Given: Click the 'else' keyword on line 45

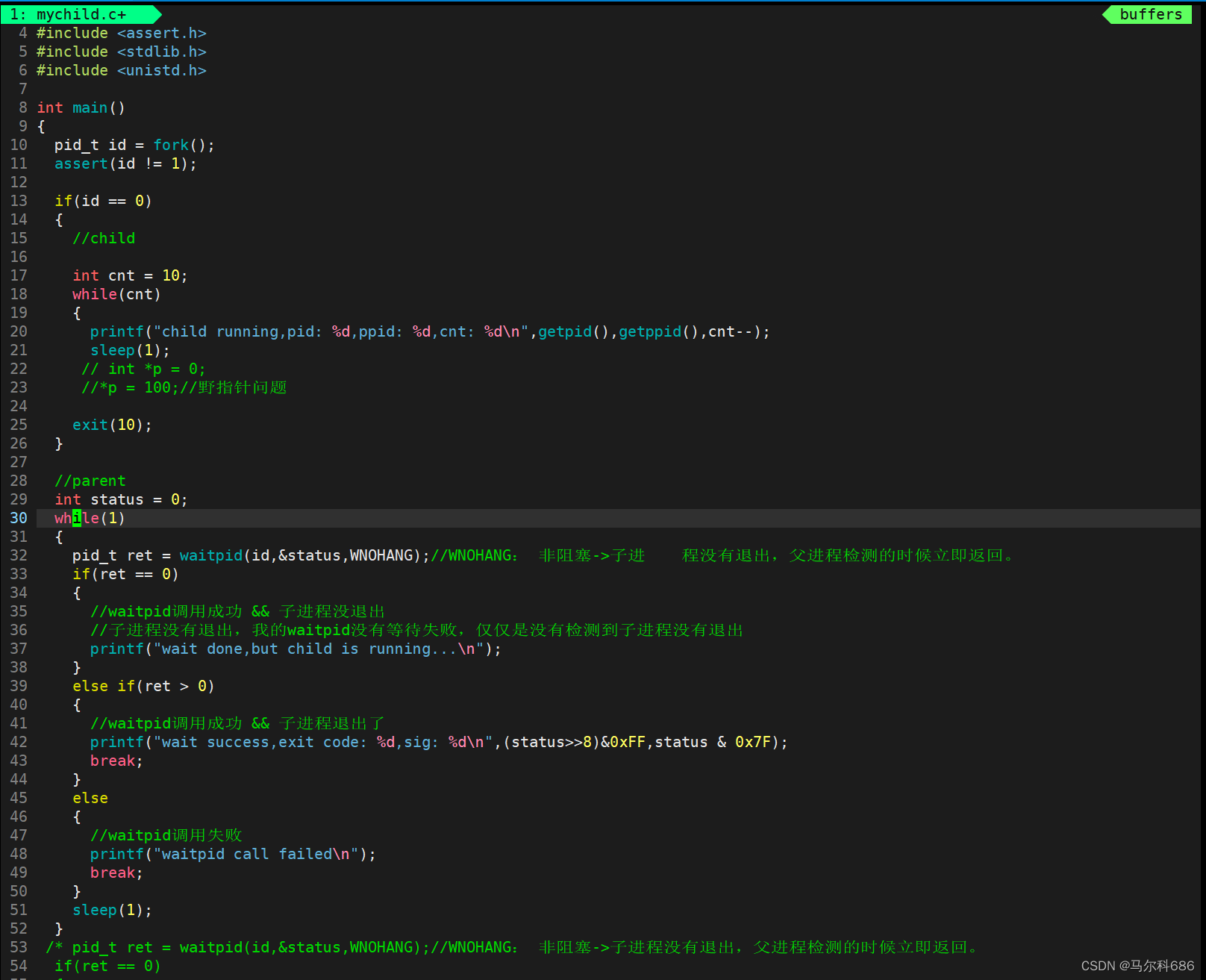Looking at the screenshot, I should [x=90, y=798].
